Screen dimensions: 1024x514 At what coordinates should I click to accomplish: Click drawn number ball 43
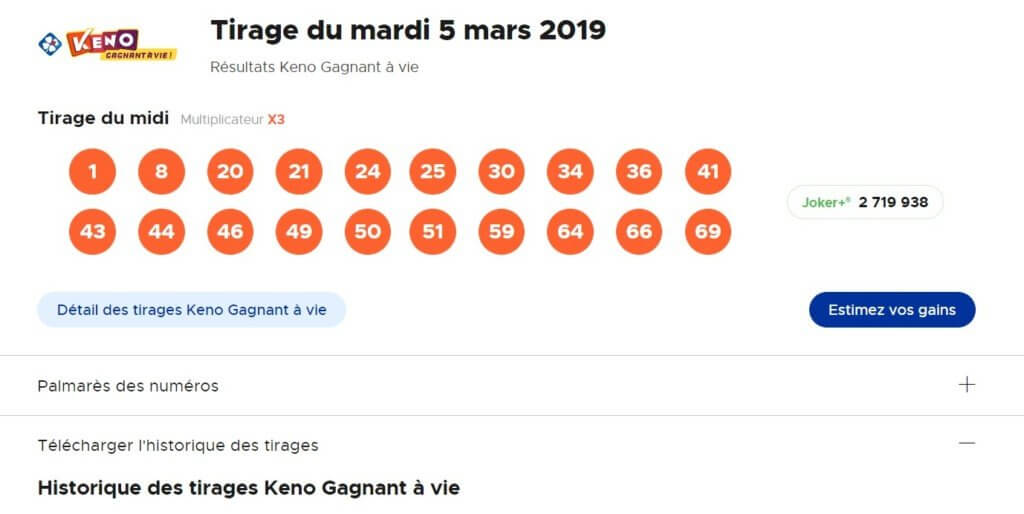[x=92, y=232]
